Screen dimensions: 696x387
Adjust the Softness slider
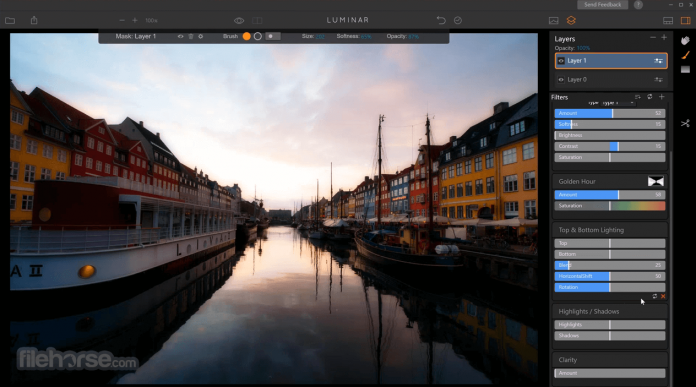[610, 124]
